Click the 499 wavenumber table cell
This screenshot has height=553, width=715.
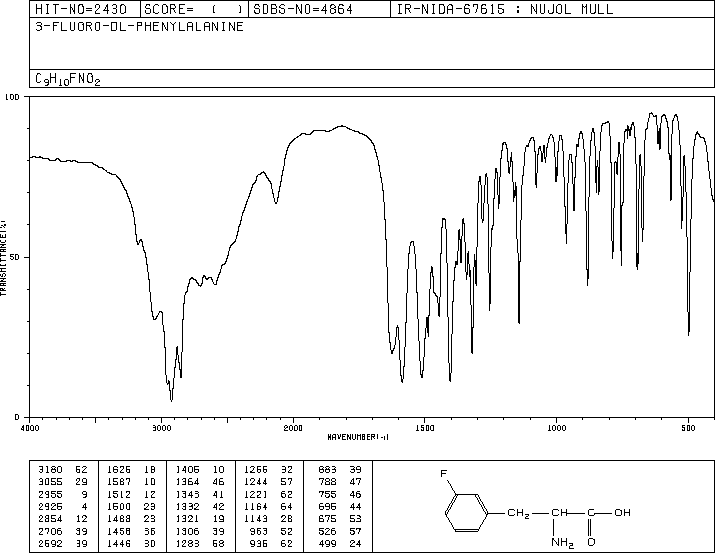327,543
